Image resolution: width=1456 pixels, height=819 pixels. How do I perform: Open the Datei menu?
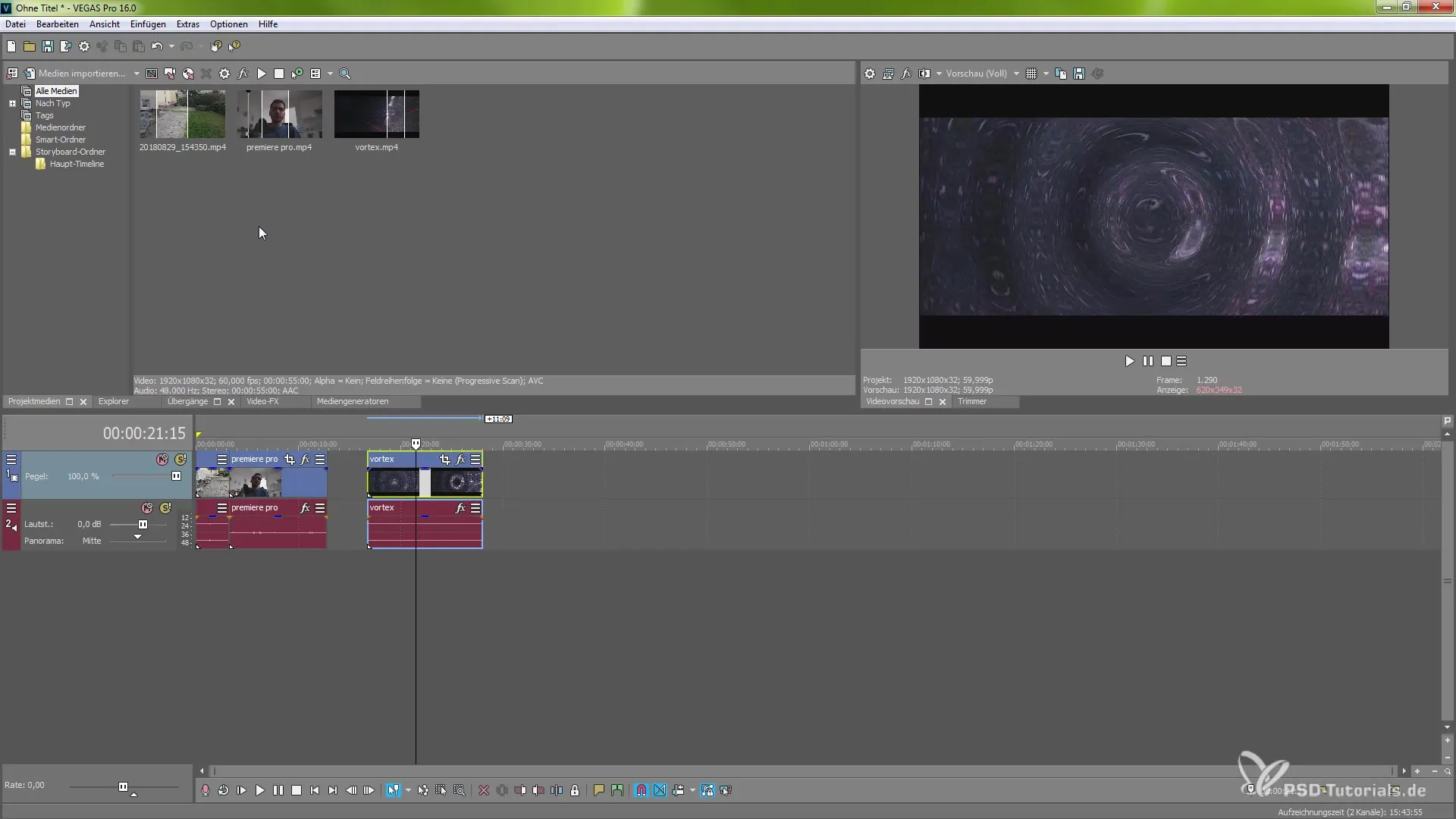point(15,24)
